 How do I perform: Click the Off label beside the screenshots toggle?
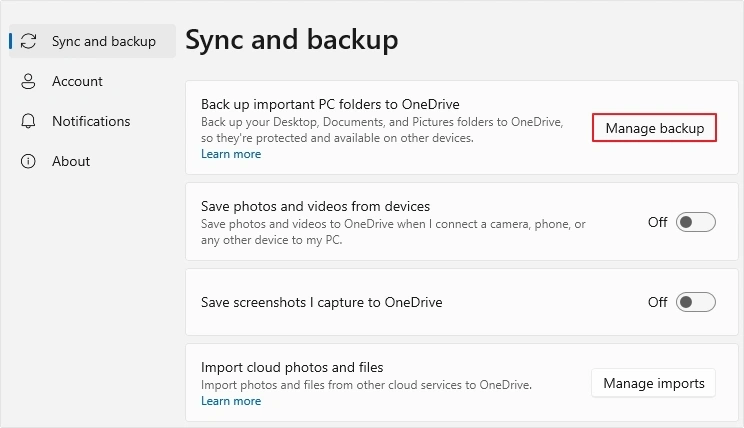point(658,302)
